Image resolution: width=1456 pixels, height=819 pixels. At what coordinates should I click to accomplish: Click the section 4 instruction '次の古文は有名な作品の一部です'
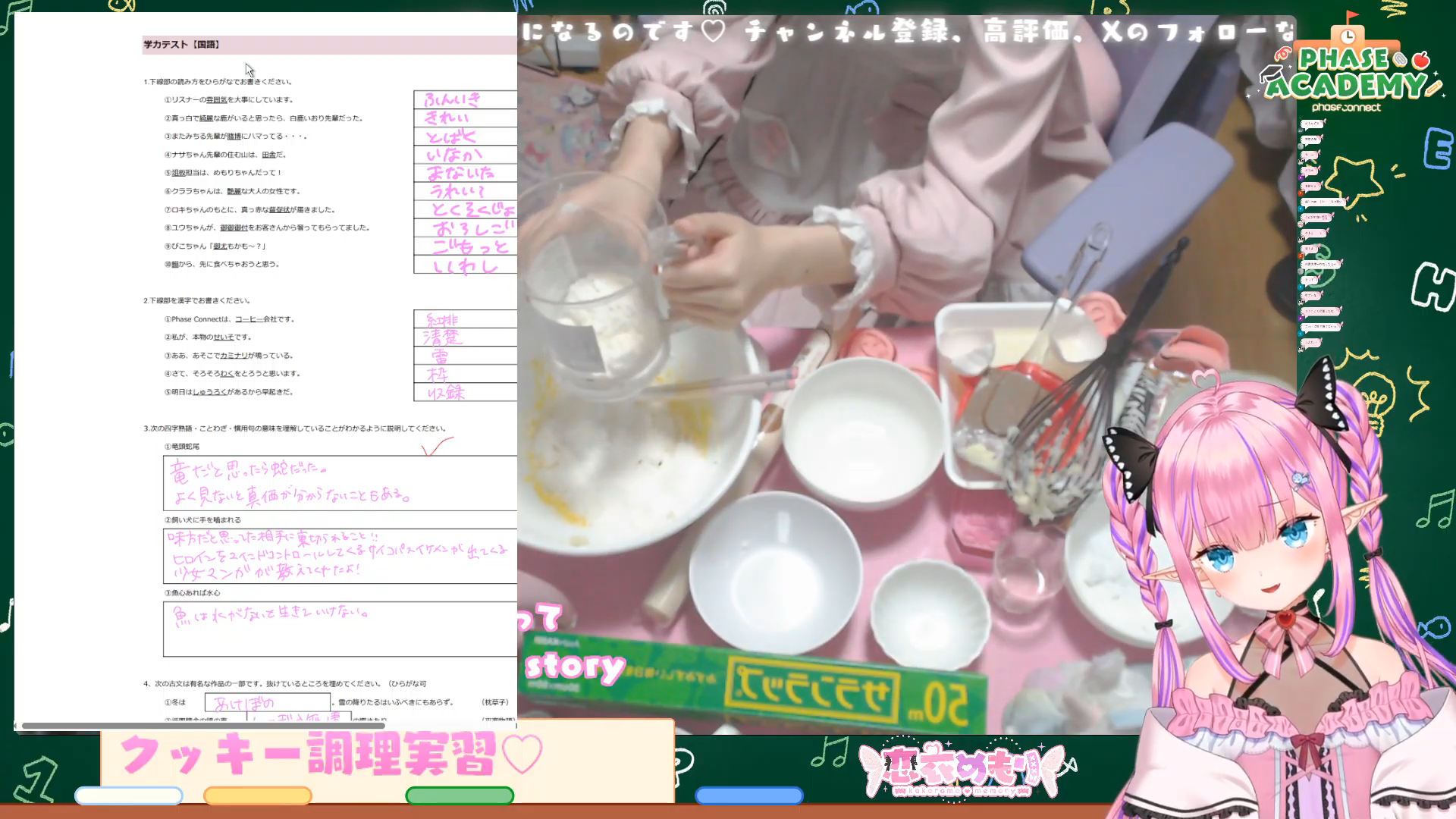click(285, 683)
